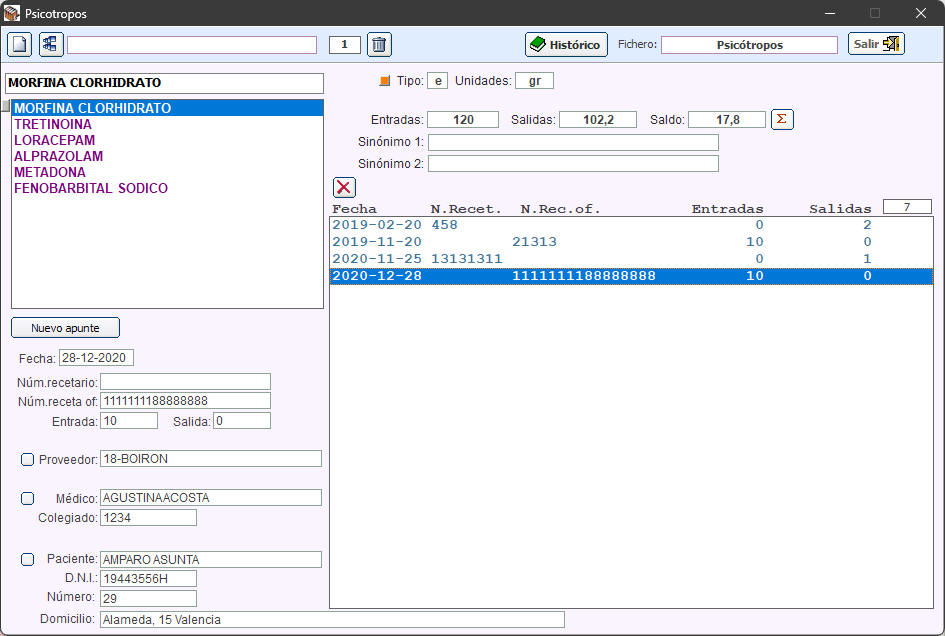Check the Paciente checkbox
Image resolution: width=945 pixels, height=636 pixels.
(28, 560)
